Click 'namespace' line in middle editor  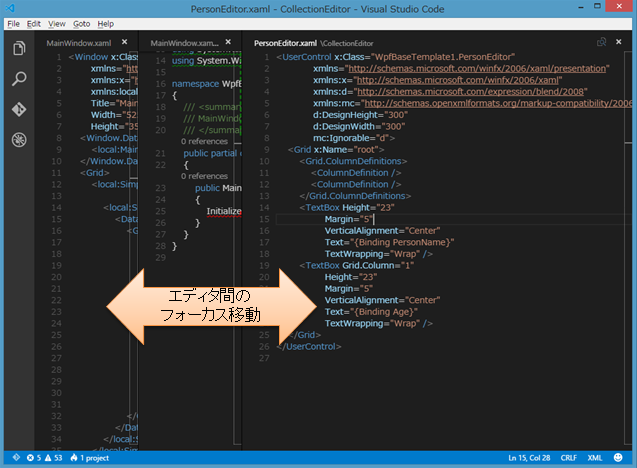206,84
